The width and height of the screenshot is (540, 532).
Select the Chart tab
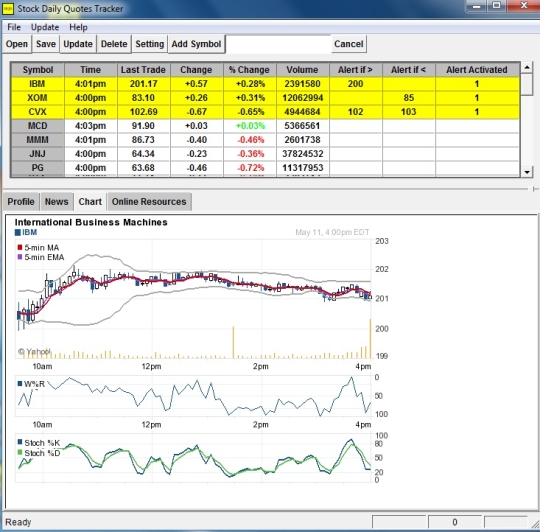pos(90,202)
